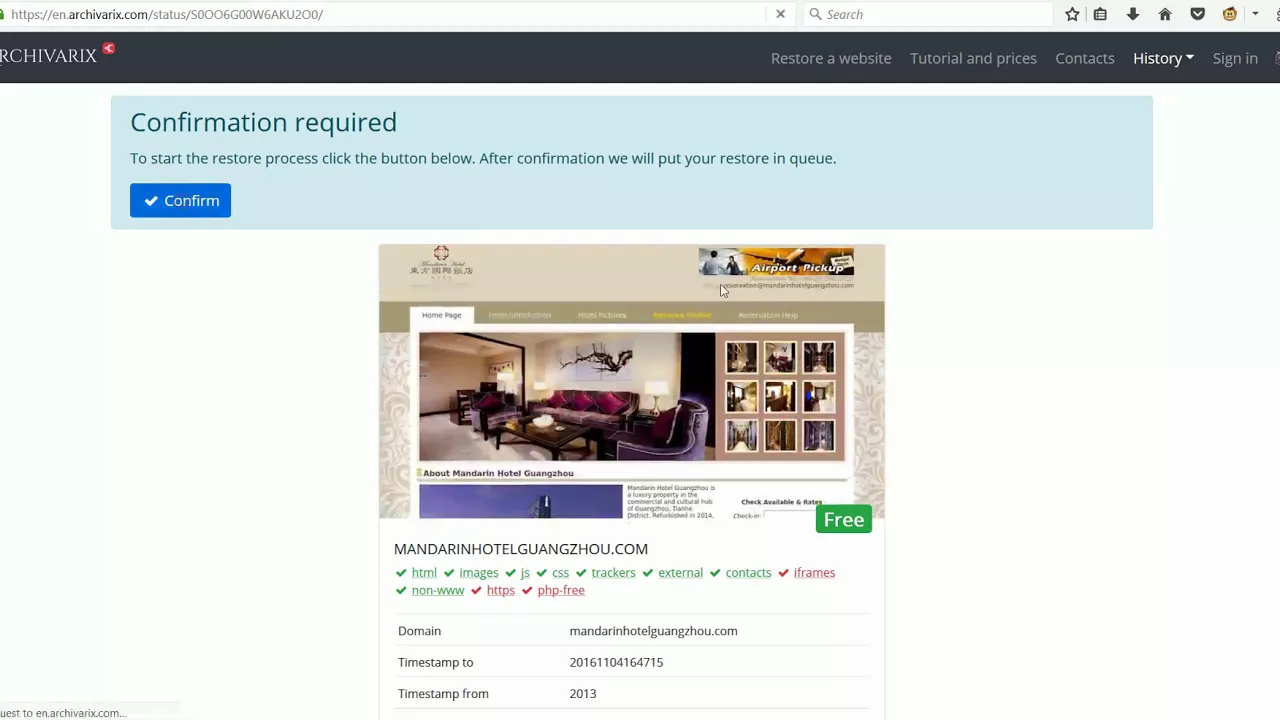
Task: Select MANDARINHOTELGUANGZHOU.COM heading
Action: coord(521,549)
